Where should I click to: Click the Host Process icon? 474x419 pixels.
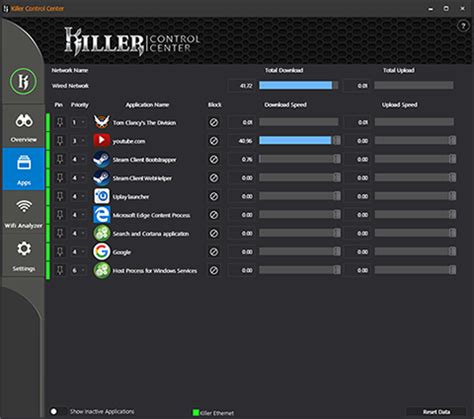pos(101,270)
